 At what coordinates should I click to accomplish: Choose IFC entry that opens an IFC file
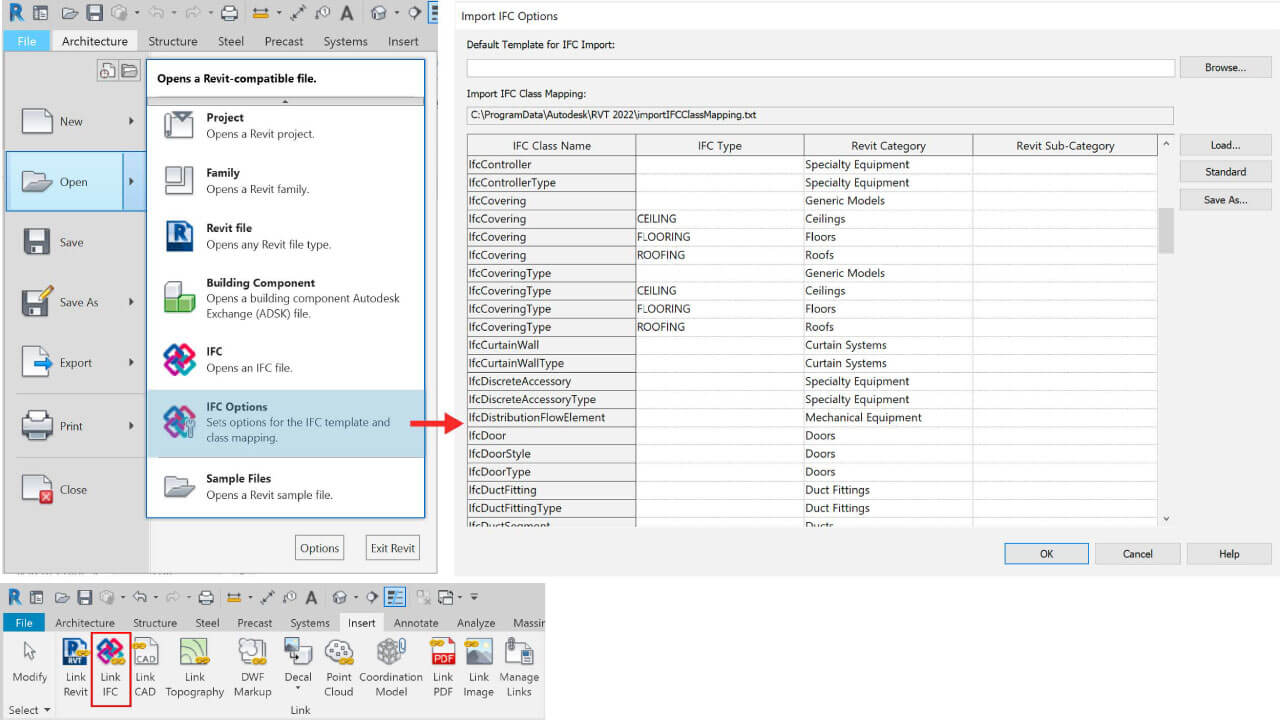[286, 360]
